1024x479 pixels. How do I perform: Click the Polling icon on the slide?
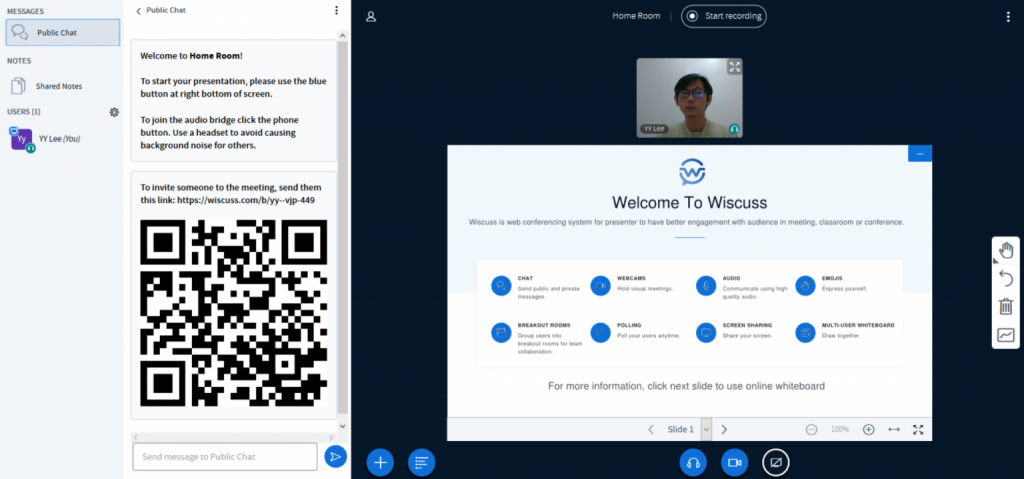point(601,333)
